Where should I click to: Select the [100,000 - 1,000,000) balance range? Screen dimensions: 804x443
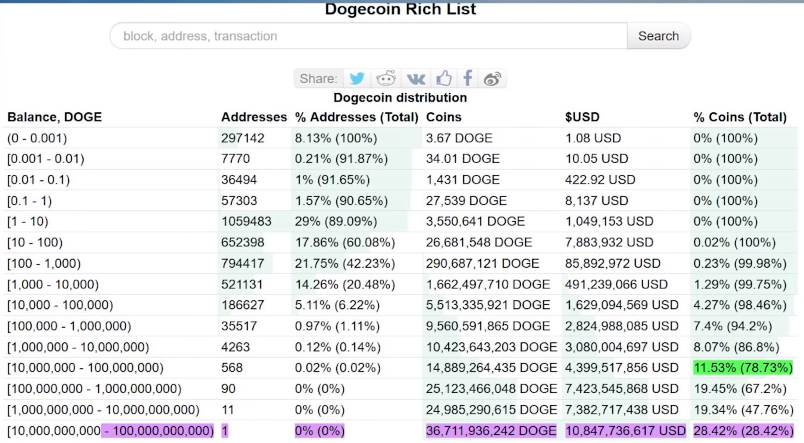69,326
